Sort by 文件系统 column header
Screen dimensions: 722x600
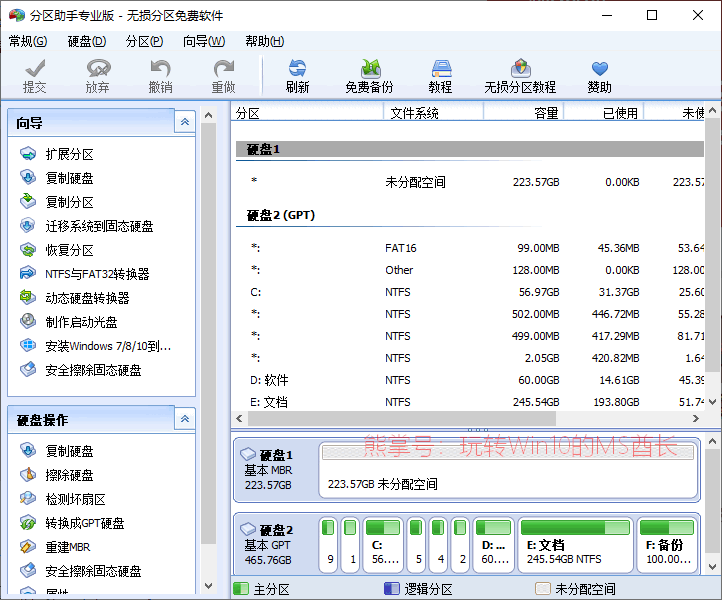click(x=414, y=113)
